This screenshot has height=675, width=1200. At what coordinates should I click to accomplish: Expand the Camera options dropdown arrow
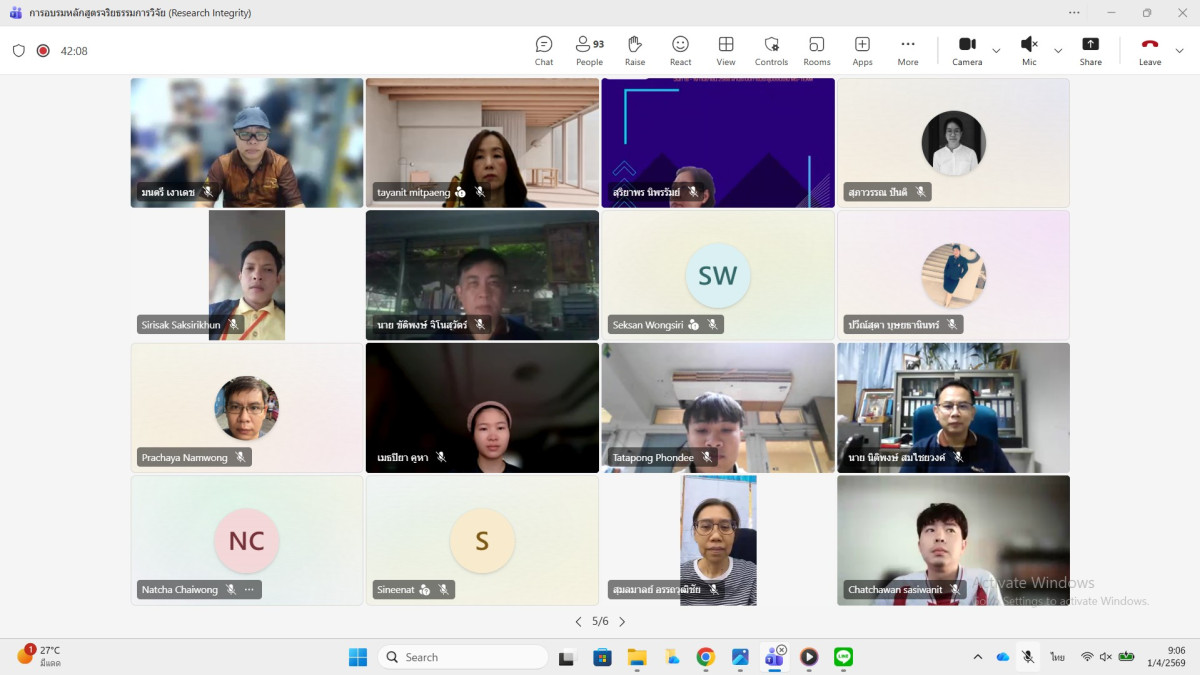coord(996,51)
